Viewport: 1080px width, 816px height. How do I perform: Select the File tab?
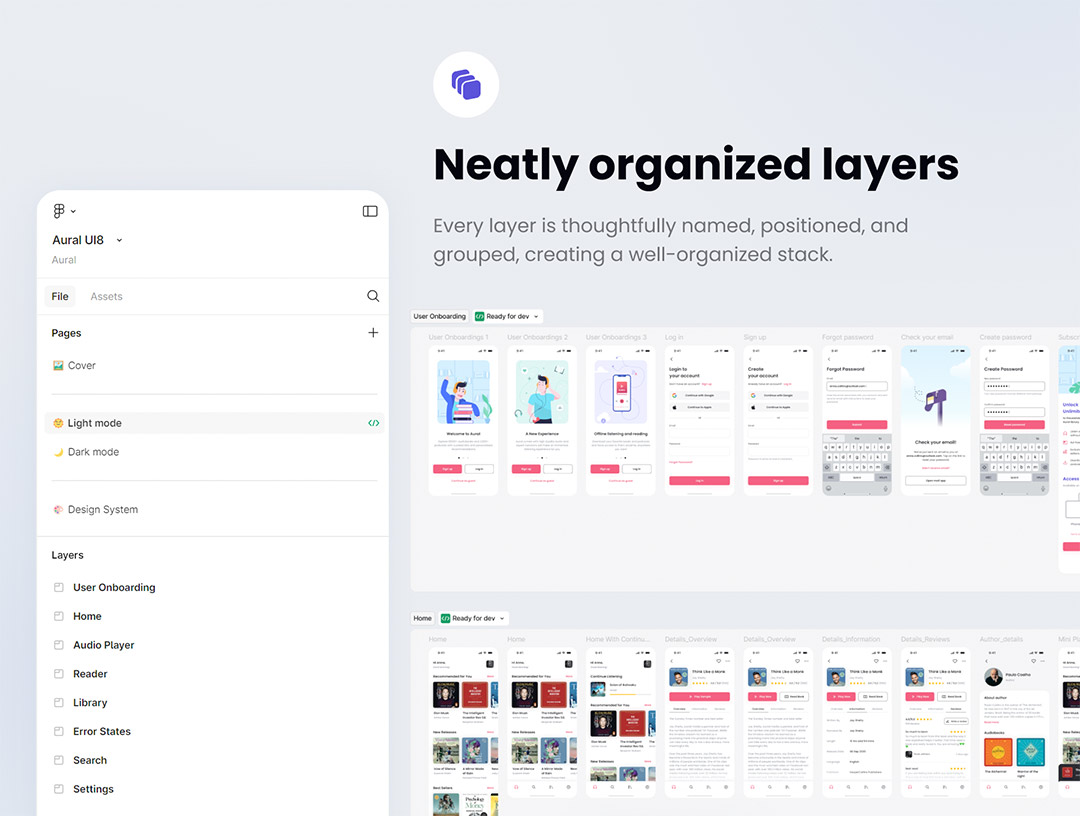tap(60, 296)
